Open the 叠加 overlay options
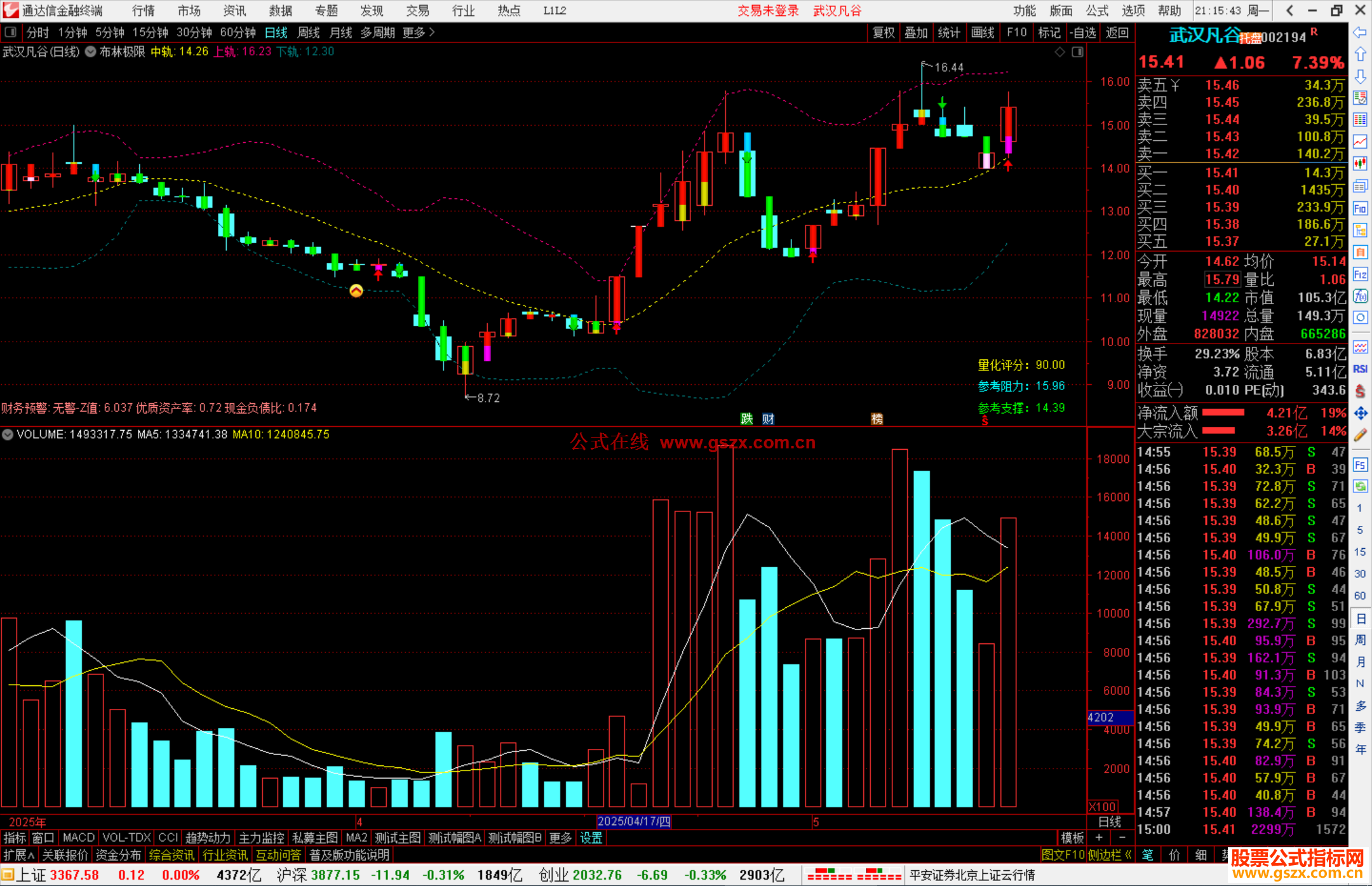Screen dimensions: 1372x886 coord(916,32)
